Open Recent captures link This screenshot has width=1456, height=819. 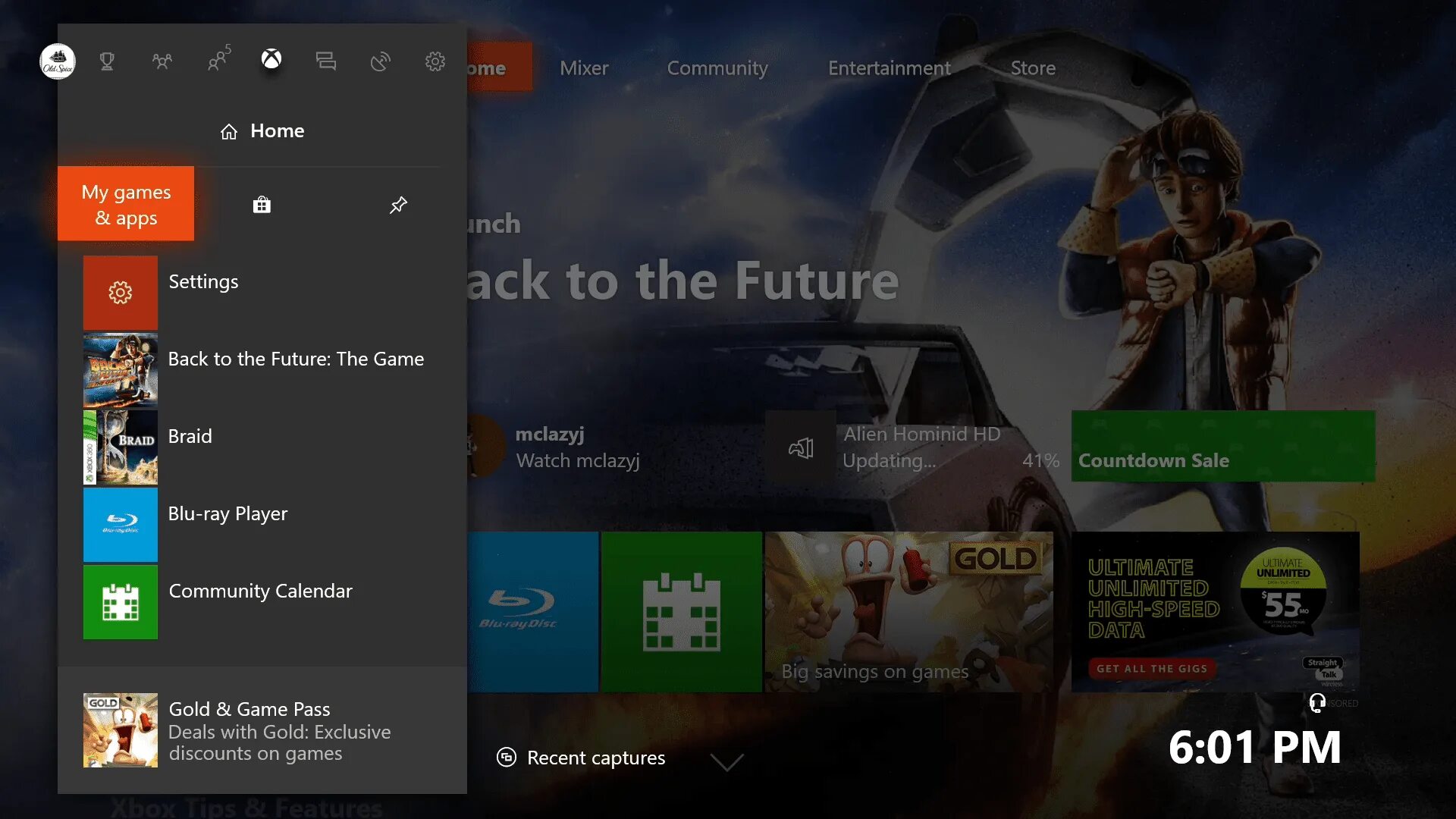pyautogui.click(x=581, y=758)
